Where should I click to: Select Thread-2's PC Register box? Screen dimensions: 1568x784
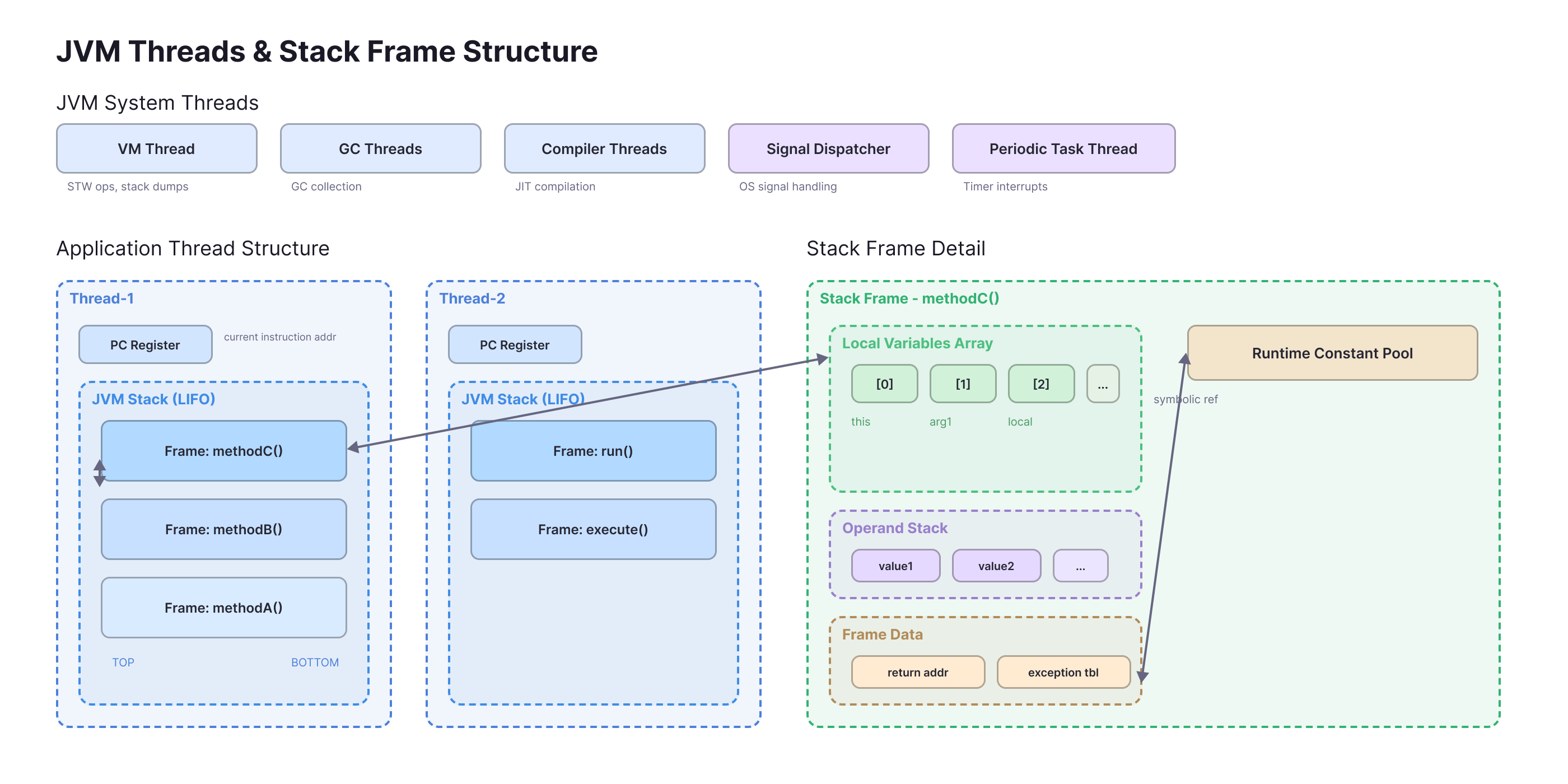point(515,344)
